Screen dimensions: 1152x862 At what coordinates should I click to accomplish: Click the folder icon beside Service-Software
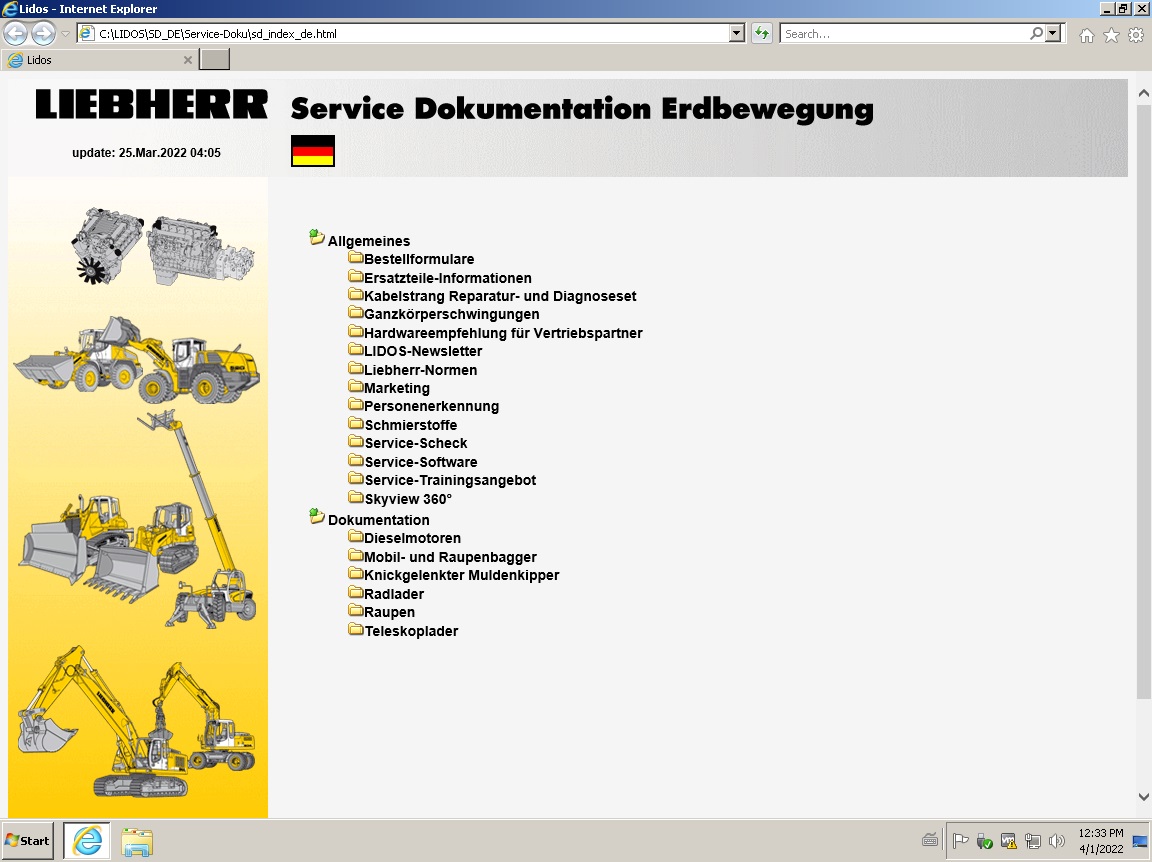pyautogui.click(x=356, y=461)
